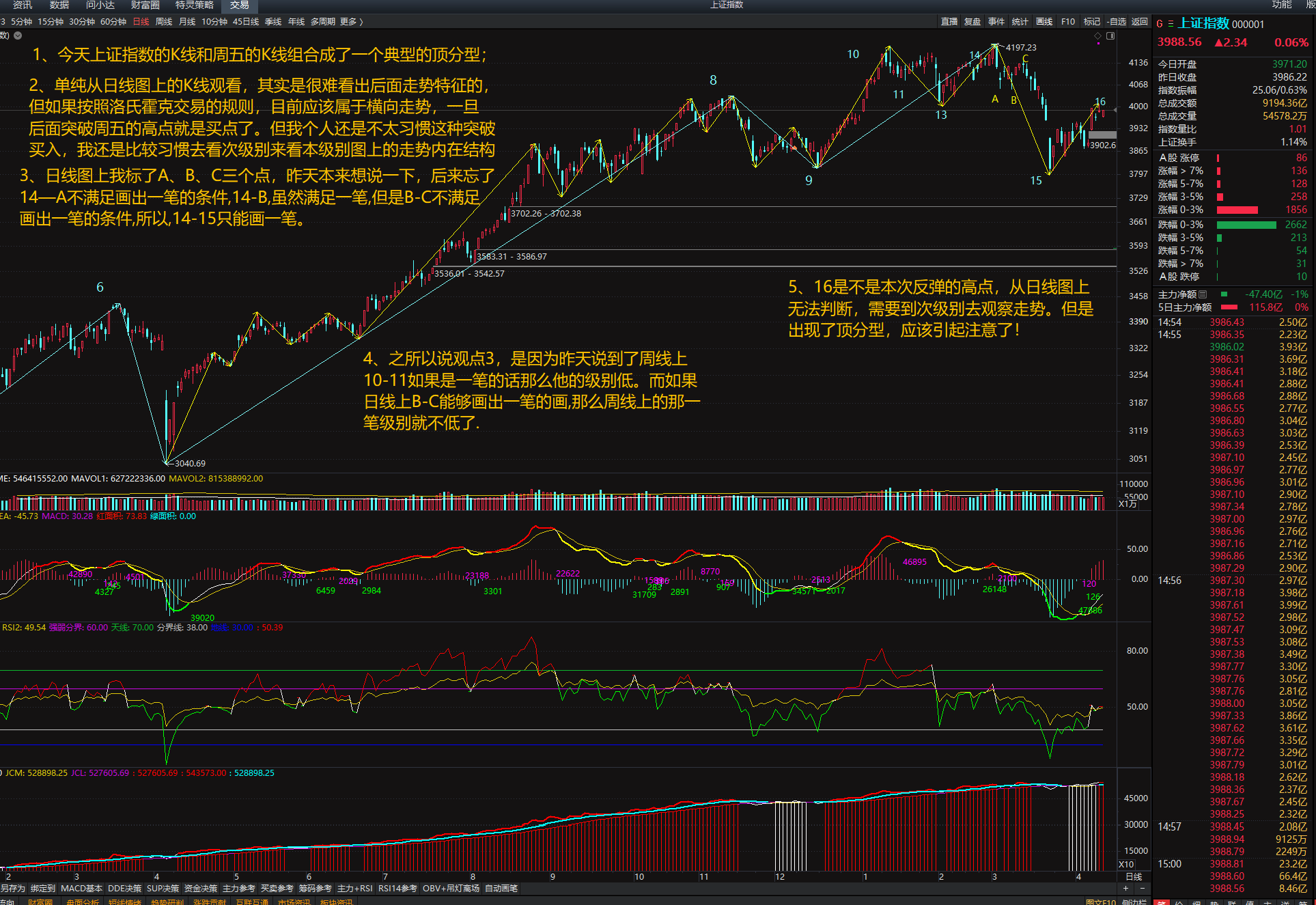The height and width of the screenshot is (905, 1316).
Task: Switch chart period to 周线
Action: [x=164, y=22]
